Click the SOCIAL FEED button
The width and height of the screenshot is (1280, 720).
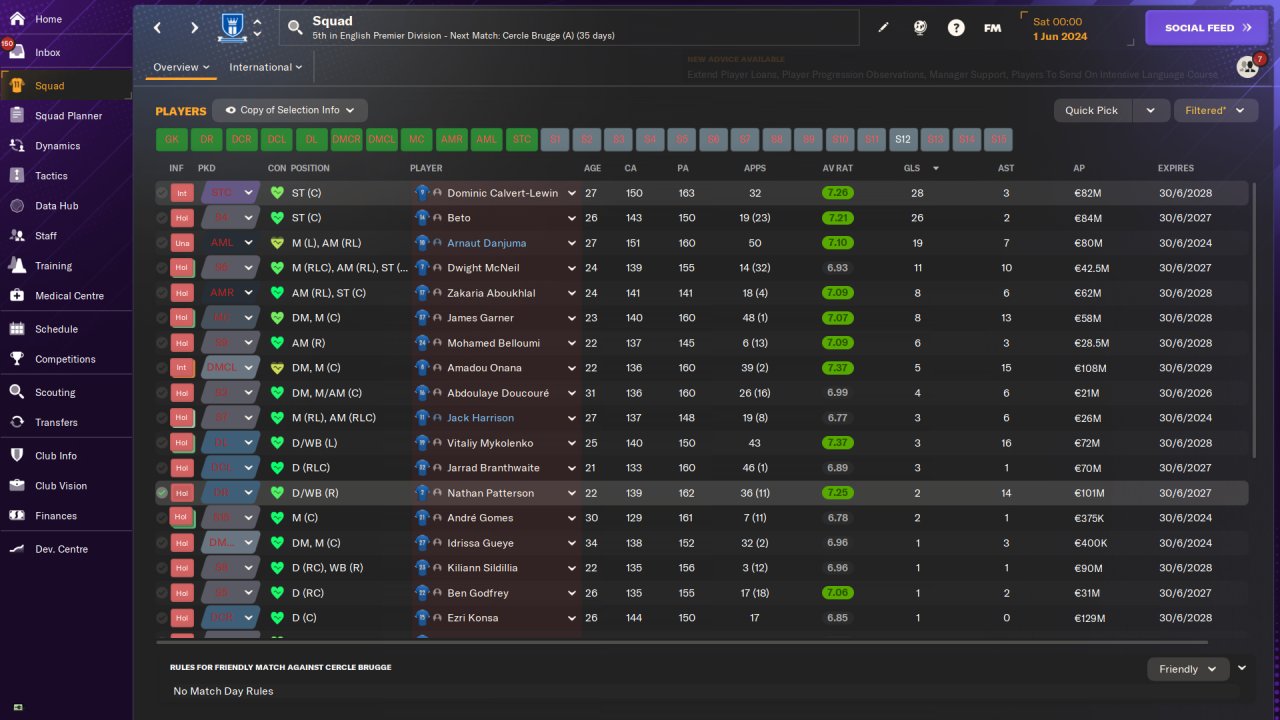click(1207, 28)
